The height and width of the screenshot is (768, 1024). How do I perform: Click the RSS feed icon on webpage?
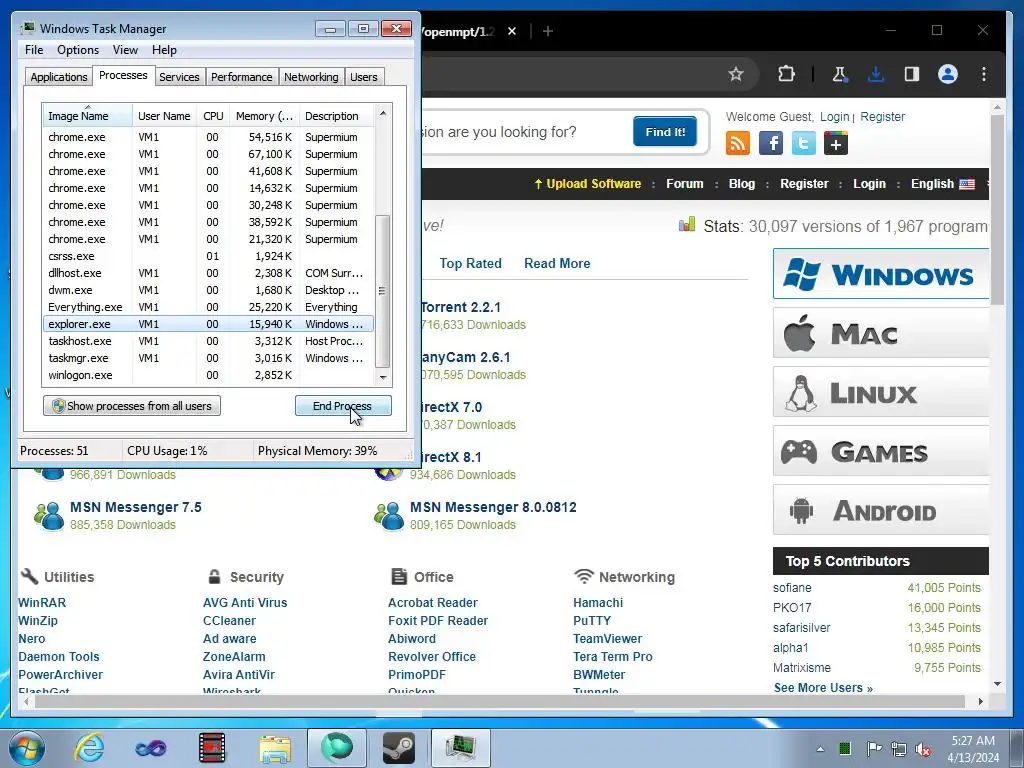(x=738, y=143)
